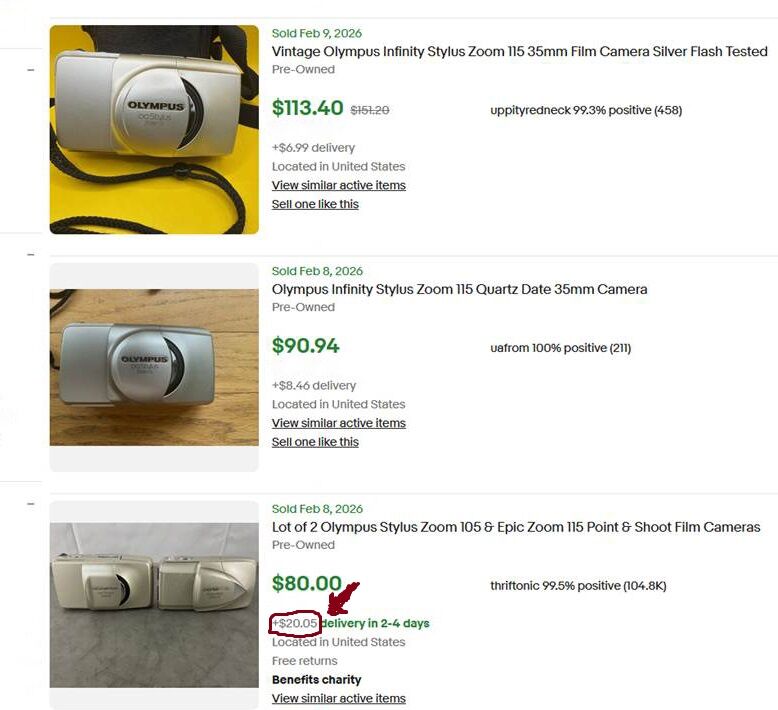778x710 pixels.
Task: Open seller uafrom 100% positive profile
Action: [x=561, y=348]
